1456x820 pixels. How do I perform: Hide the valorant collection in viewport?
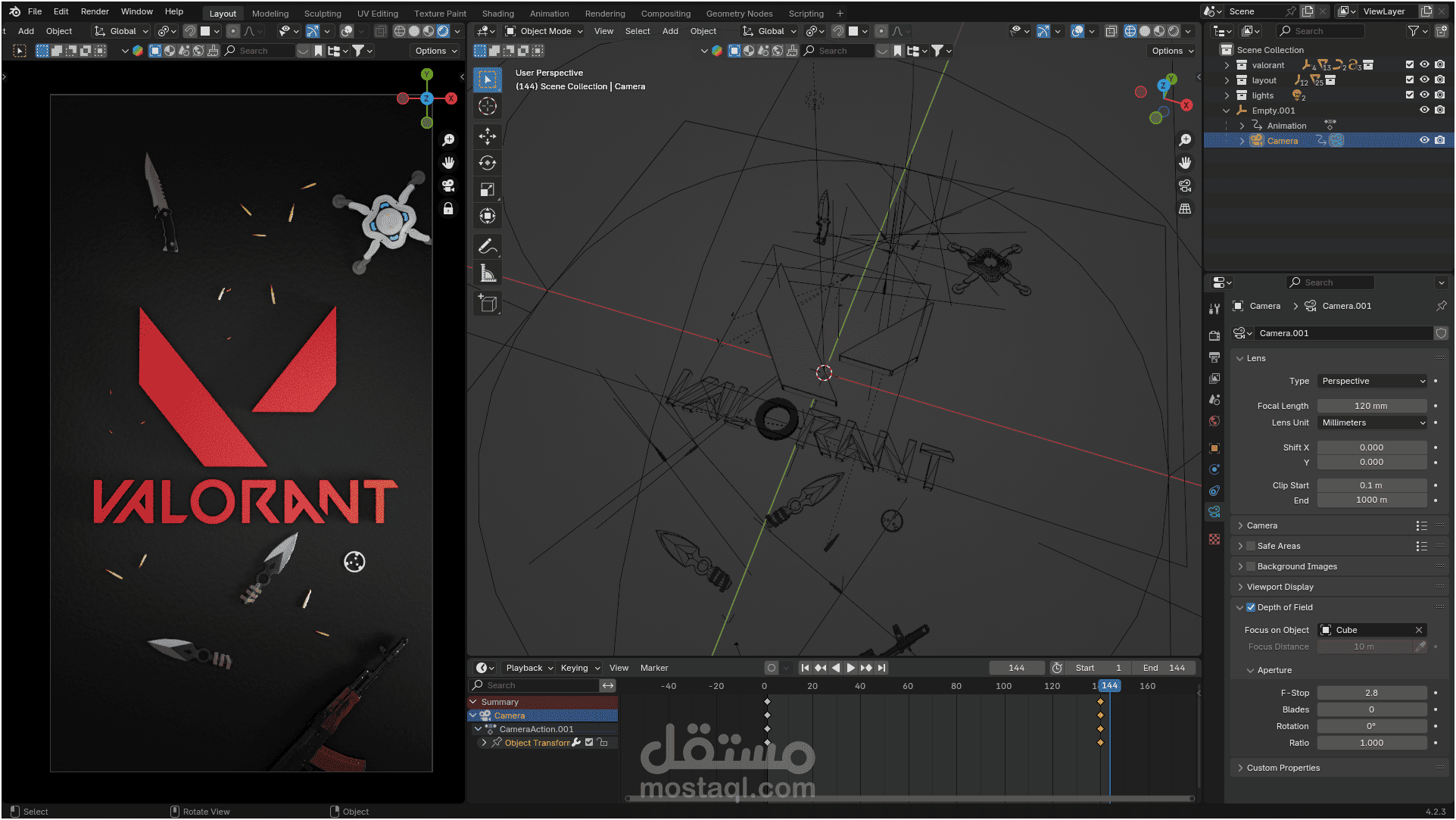coord(1424,65)
